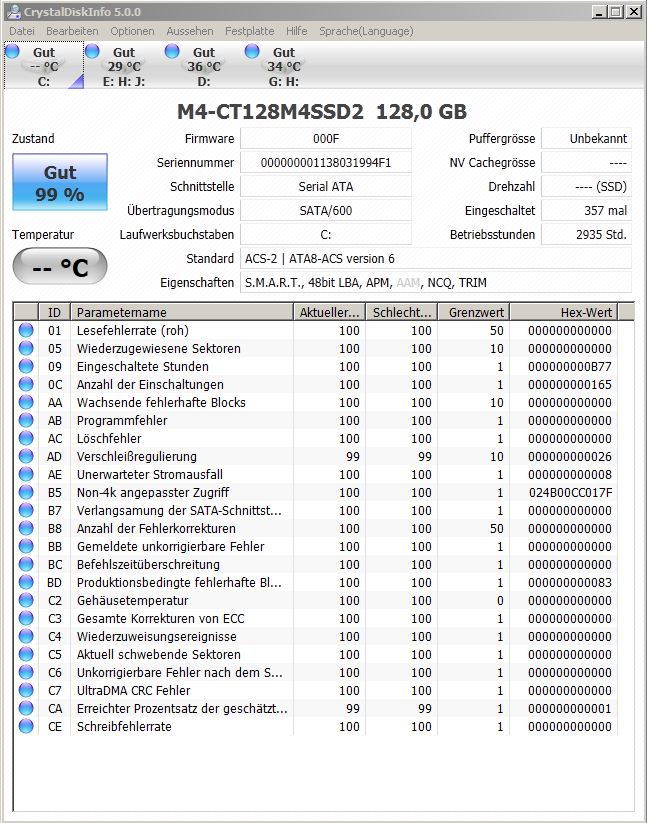
Task: Click the -- °C temperature indicator button
Action: (60, 266)
